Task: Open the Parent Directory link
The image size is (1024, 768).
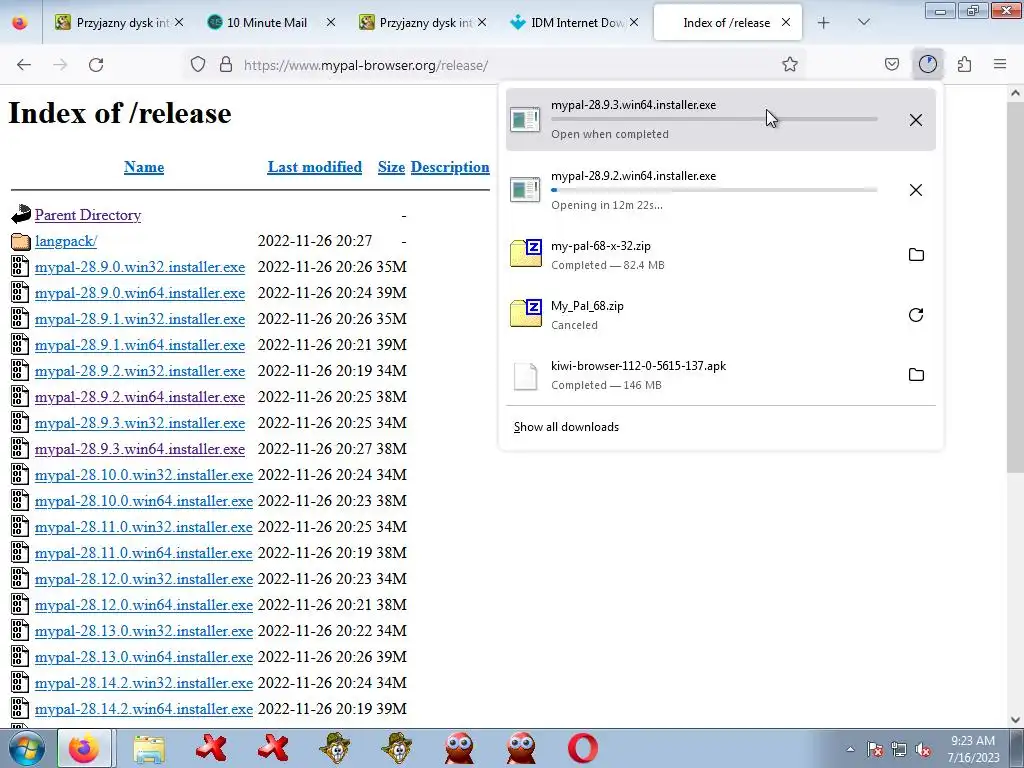Action: 88,215
